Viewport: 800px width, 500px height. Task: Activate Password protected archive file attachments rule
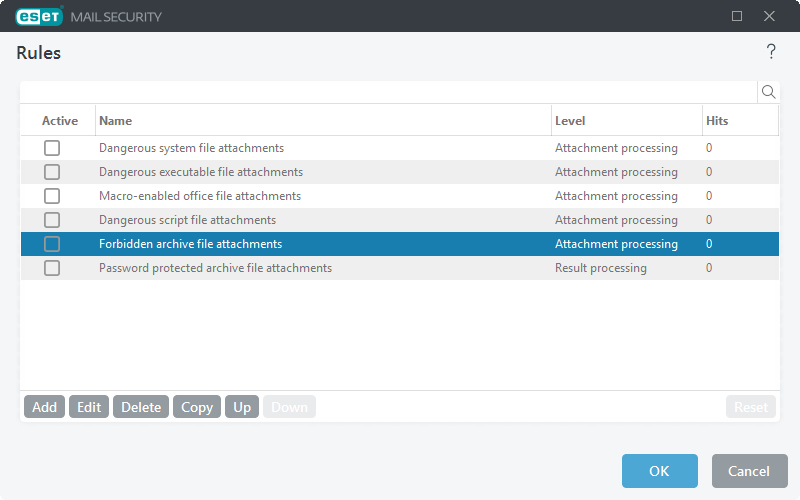tap(52, 268)
